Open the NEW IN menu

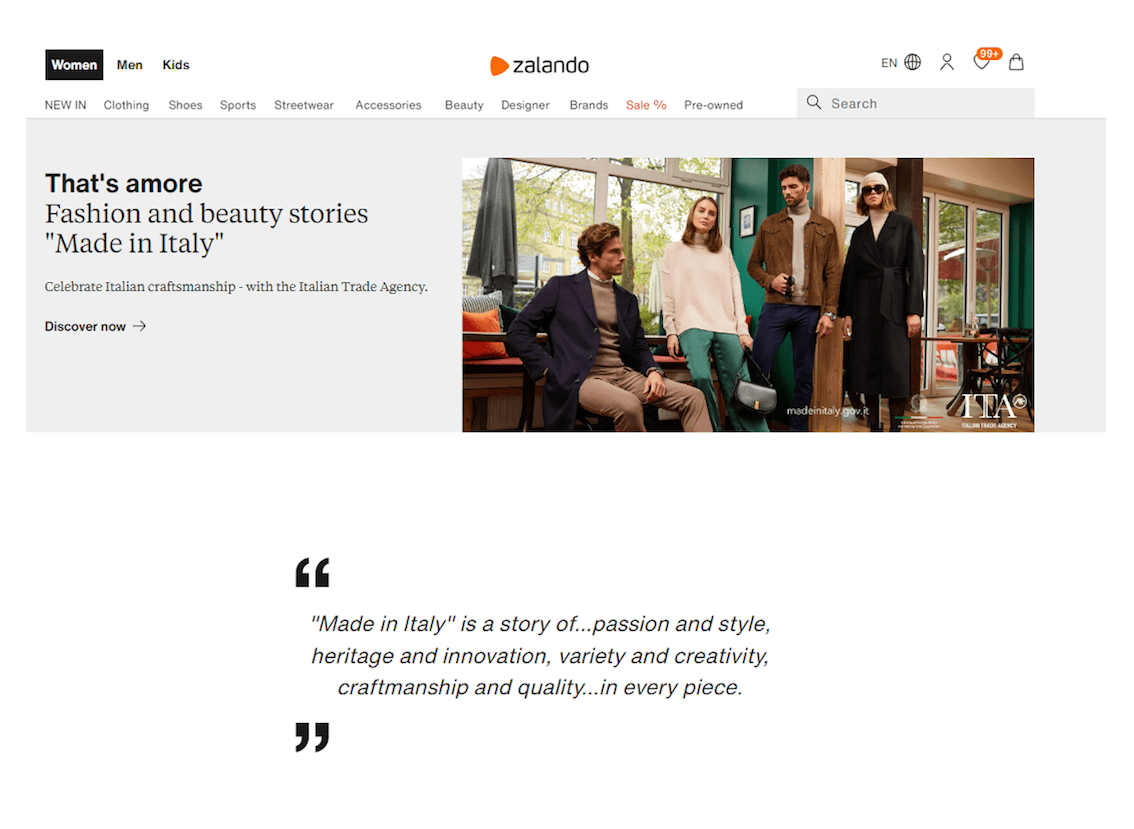(65, 105)
